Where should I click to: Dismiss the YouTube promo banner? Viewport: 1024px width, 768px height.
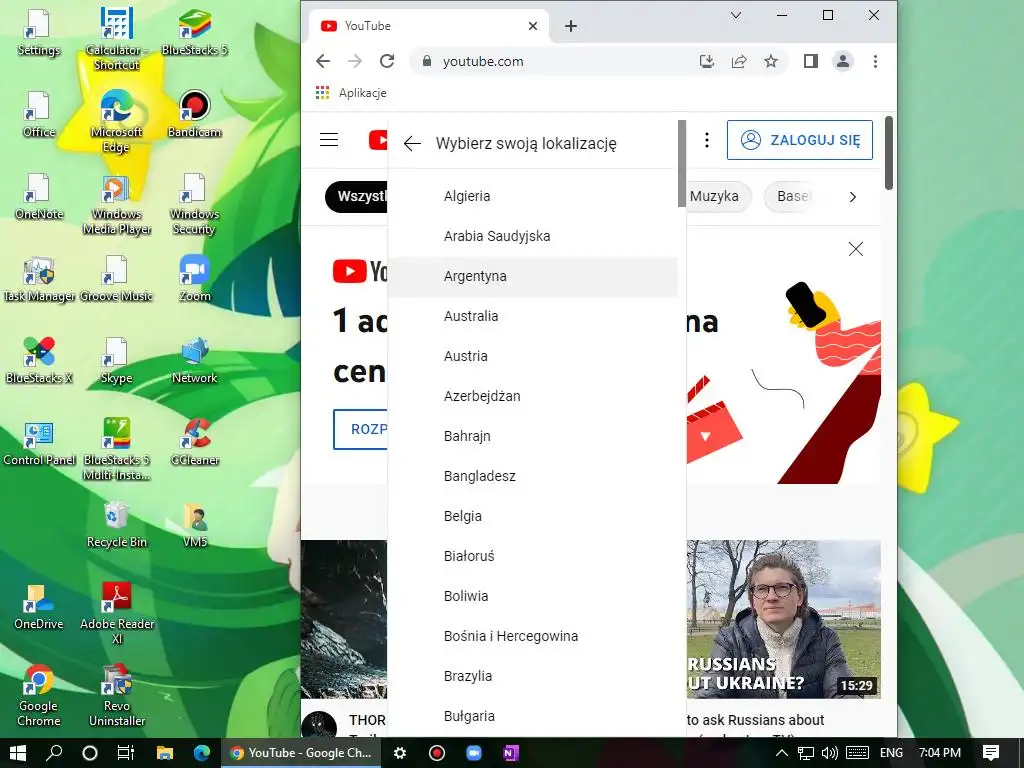click(x=856, y=249)
